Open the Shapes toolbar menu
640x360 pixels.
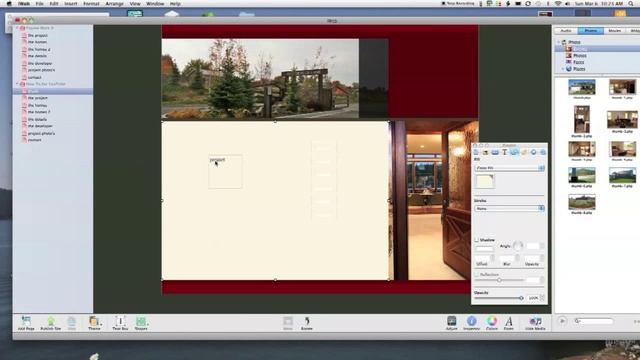coord(141,322)
